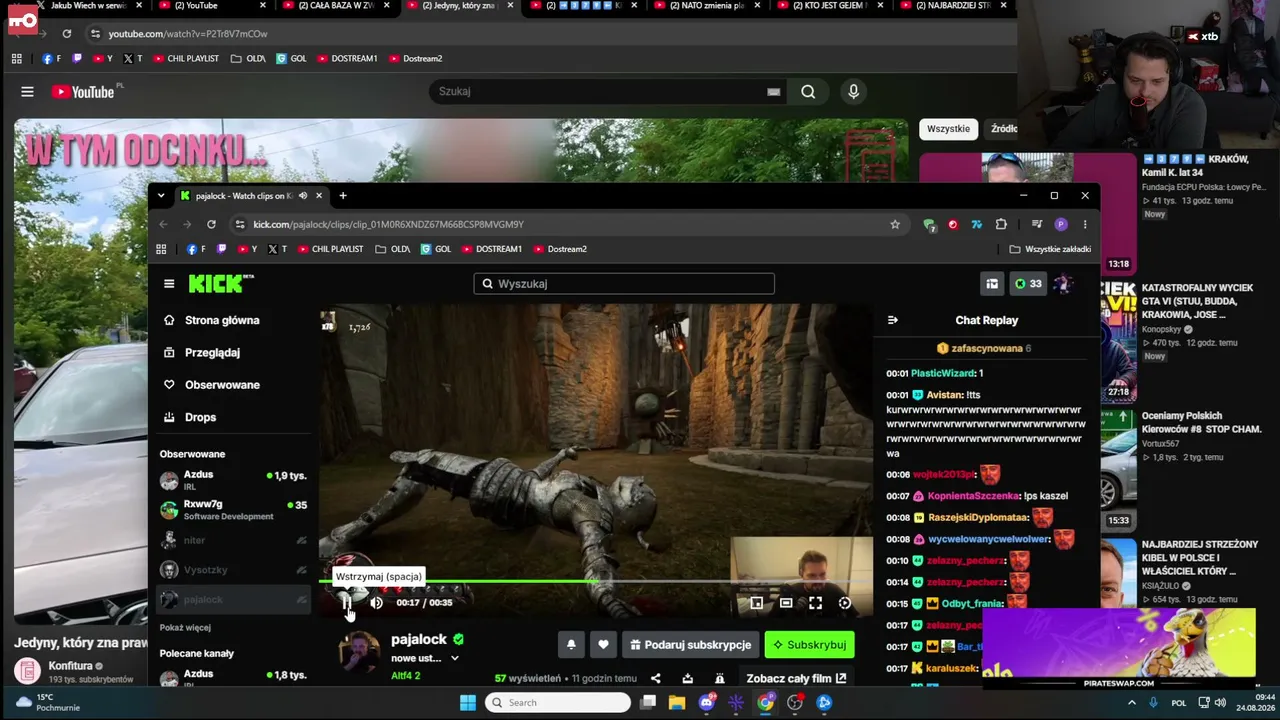Viewport: 1280px width, 720px height.
Task: Click the YouTube Szukaj search box
Action: click(x=609, y=92)
